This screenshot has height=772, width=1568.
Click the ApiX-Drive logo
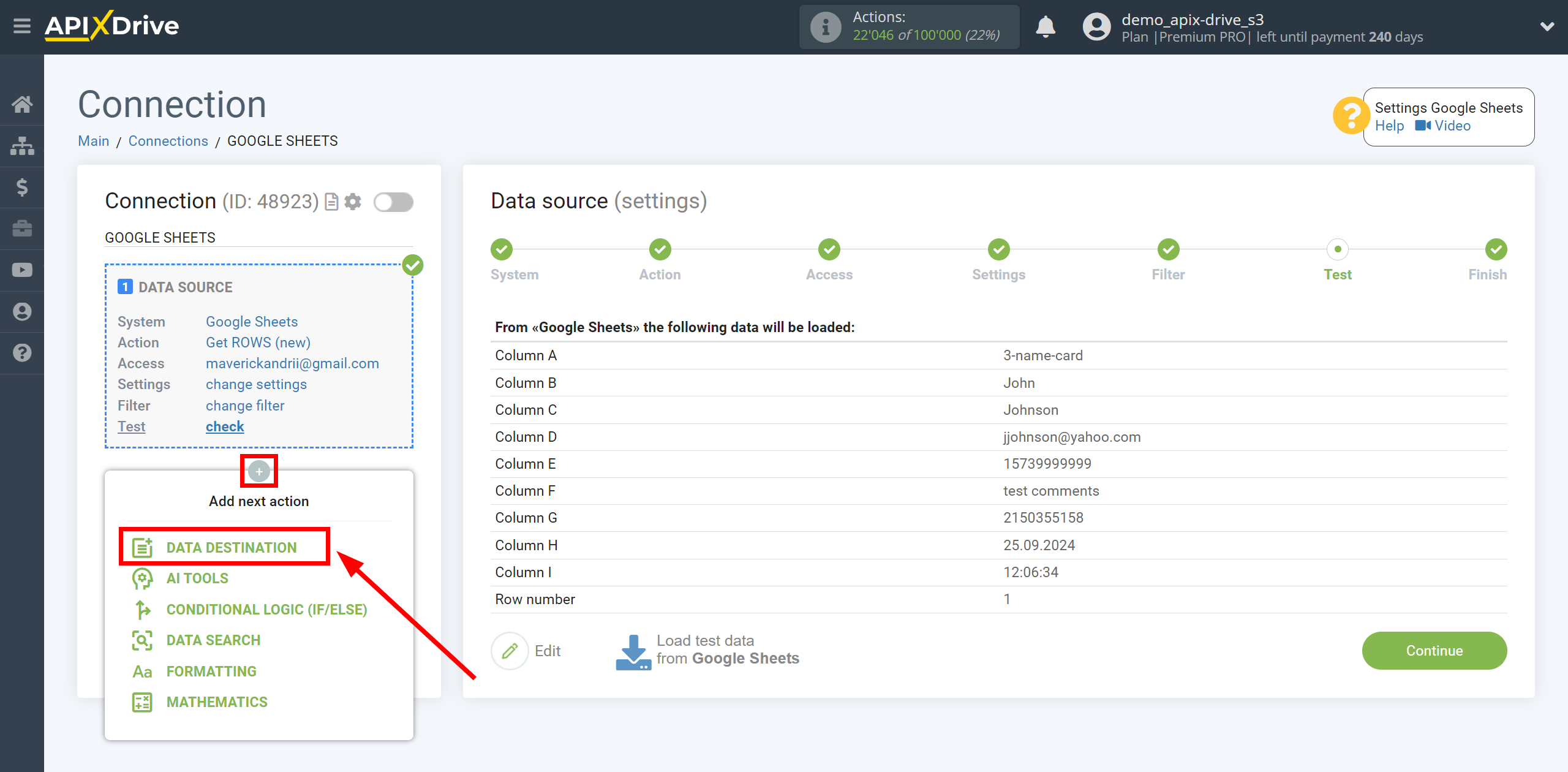tap(111, 26)
